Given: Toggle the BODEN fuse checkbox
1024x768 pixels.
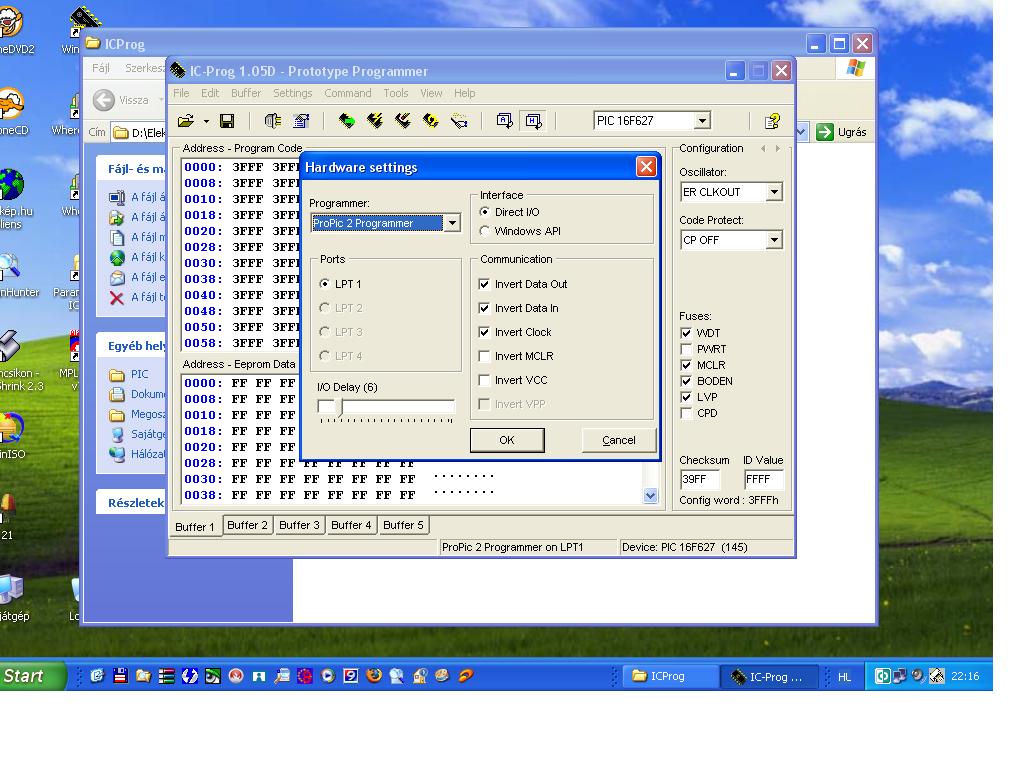Looking at the screenshot, I should click(x=686, y=381).
